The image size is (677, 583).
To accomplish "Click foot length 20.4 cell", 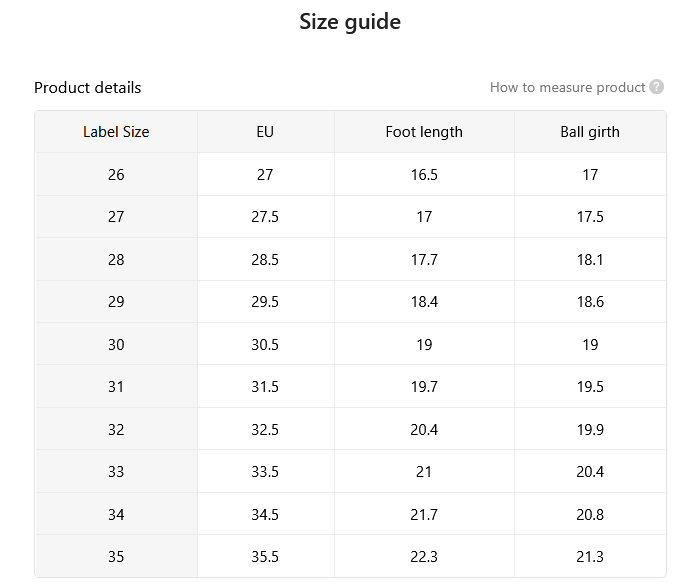I will 424,430.
